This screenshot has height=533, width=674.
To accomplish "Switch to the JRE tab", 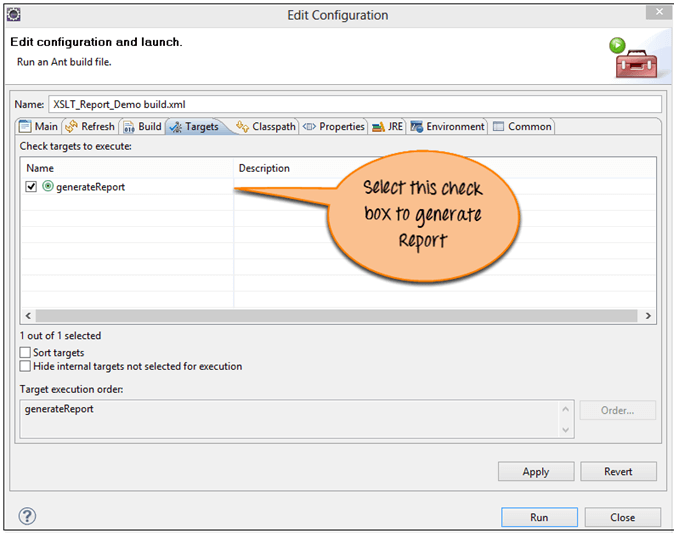I will coord(388,127).
